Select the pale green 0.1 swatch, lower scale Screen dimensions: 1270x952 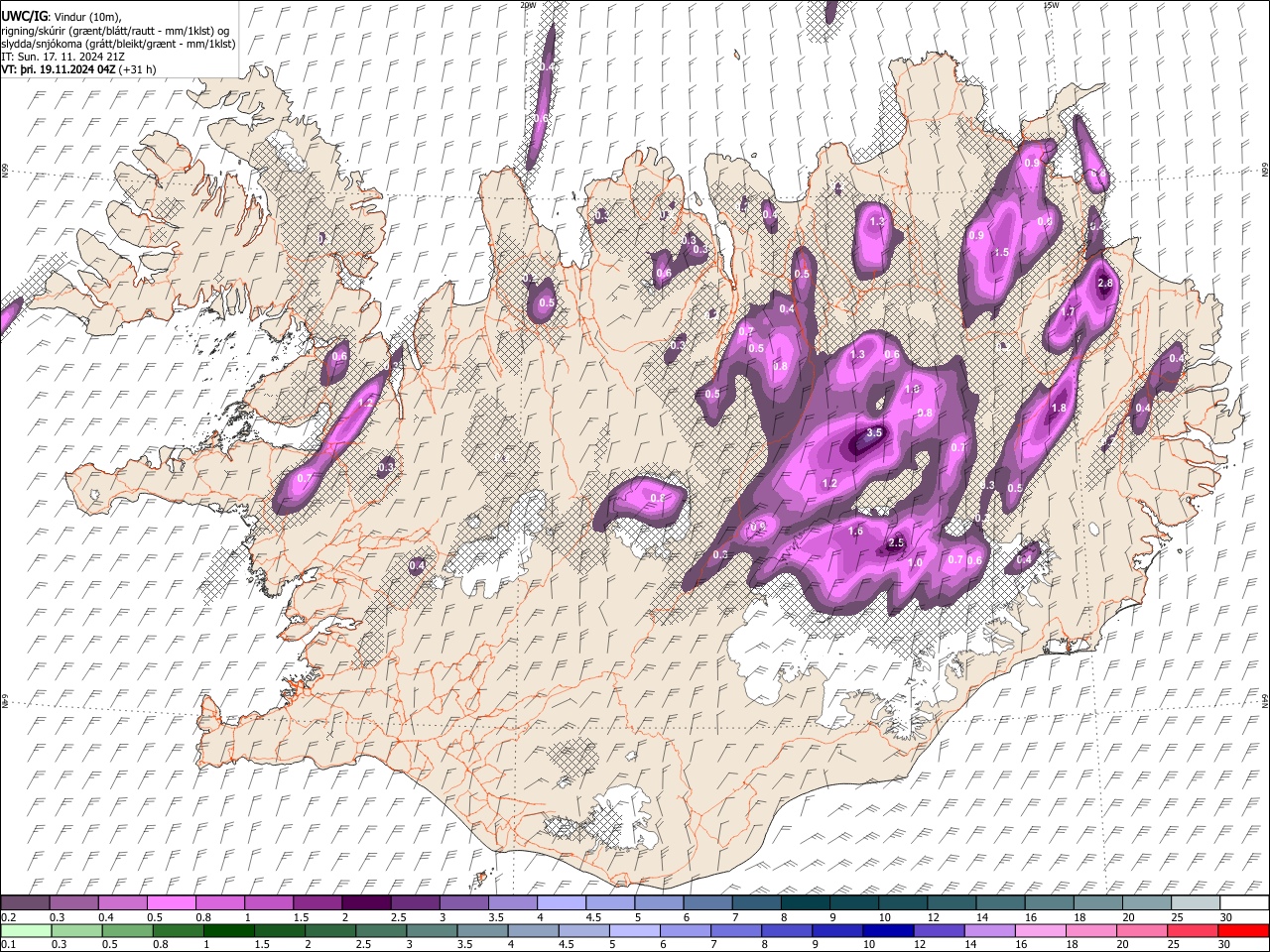click(25, 931)
